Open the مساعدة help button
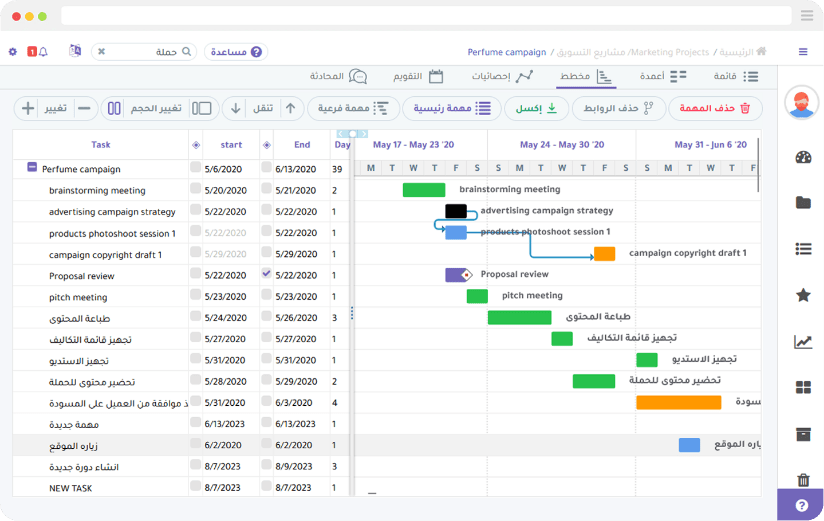This screenshot has width=824, height=521. (x=236, y=52)
